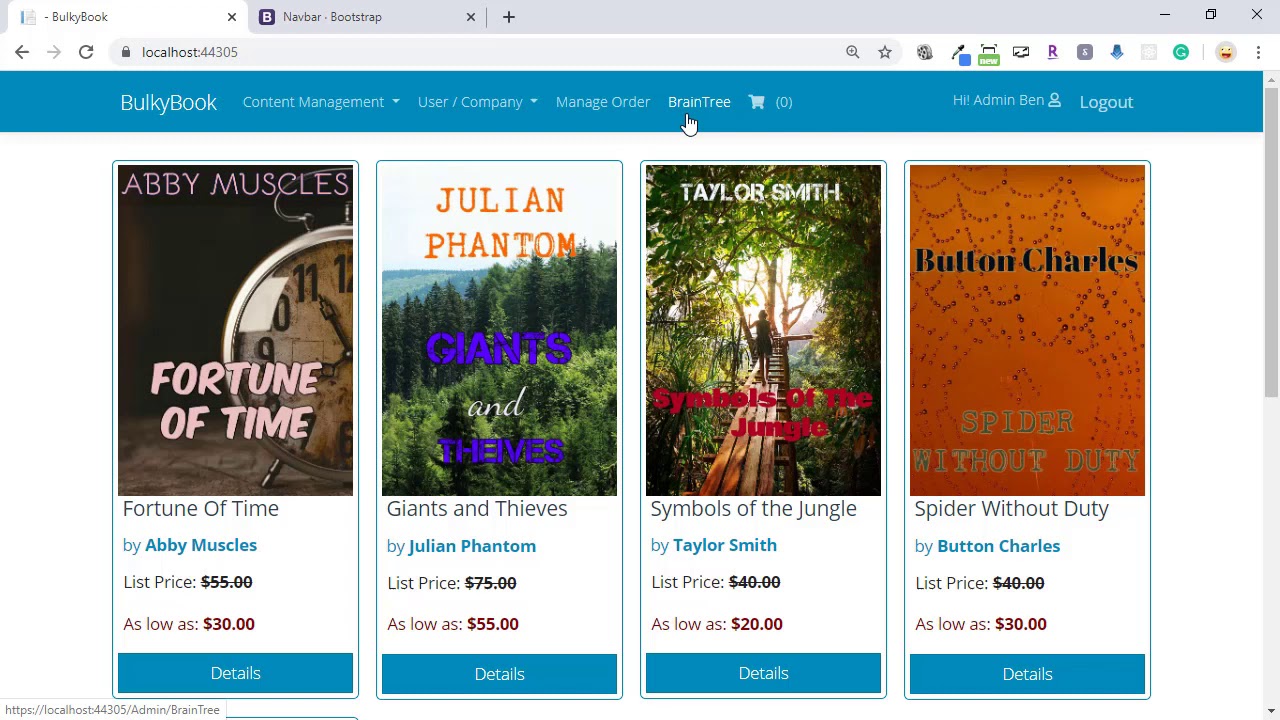Open the Rakuten R extension

click(x=1053, y=52)
